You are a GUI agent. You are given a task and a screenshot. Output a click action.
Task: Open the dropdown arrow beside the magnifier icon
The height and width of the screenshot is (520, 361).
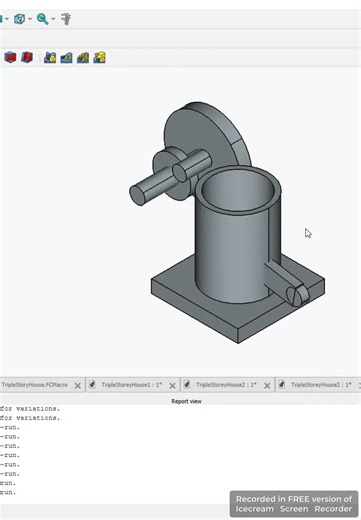53,19
